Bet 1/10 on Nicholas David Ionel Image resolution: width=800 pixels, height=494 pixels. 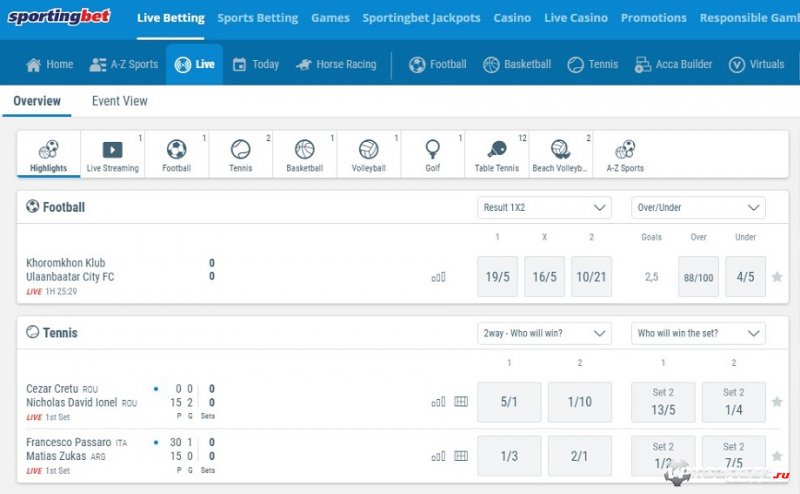(x=580, y=402)
